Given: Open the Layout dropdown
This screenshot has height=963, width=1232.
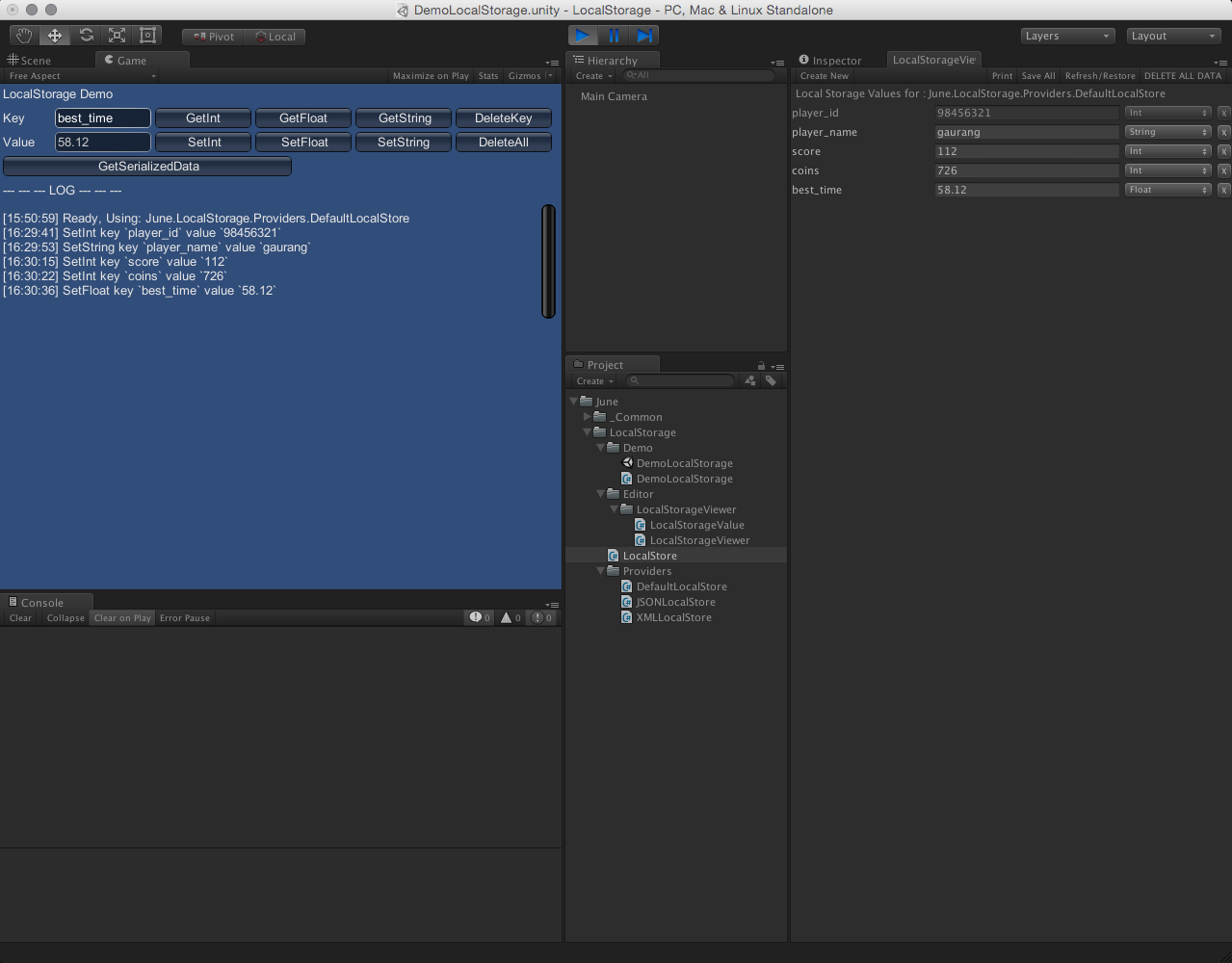Looking at the screenshot, I should coord(1174,36).
